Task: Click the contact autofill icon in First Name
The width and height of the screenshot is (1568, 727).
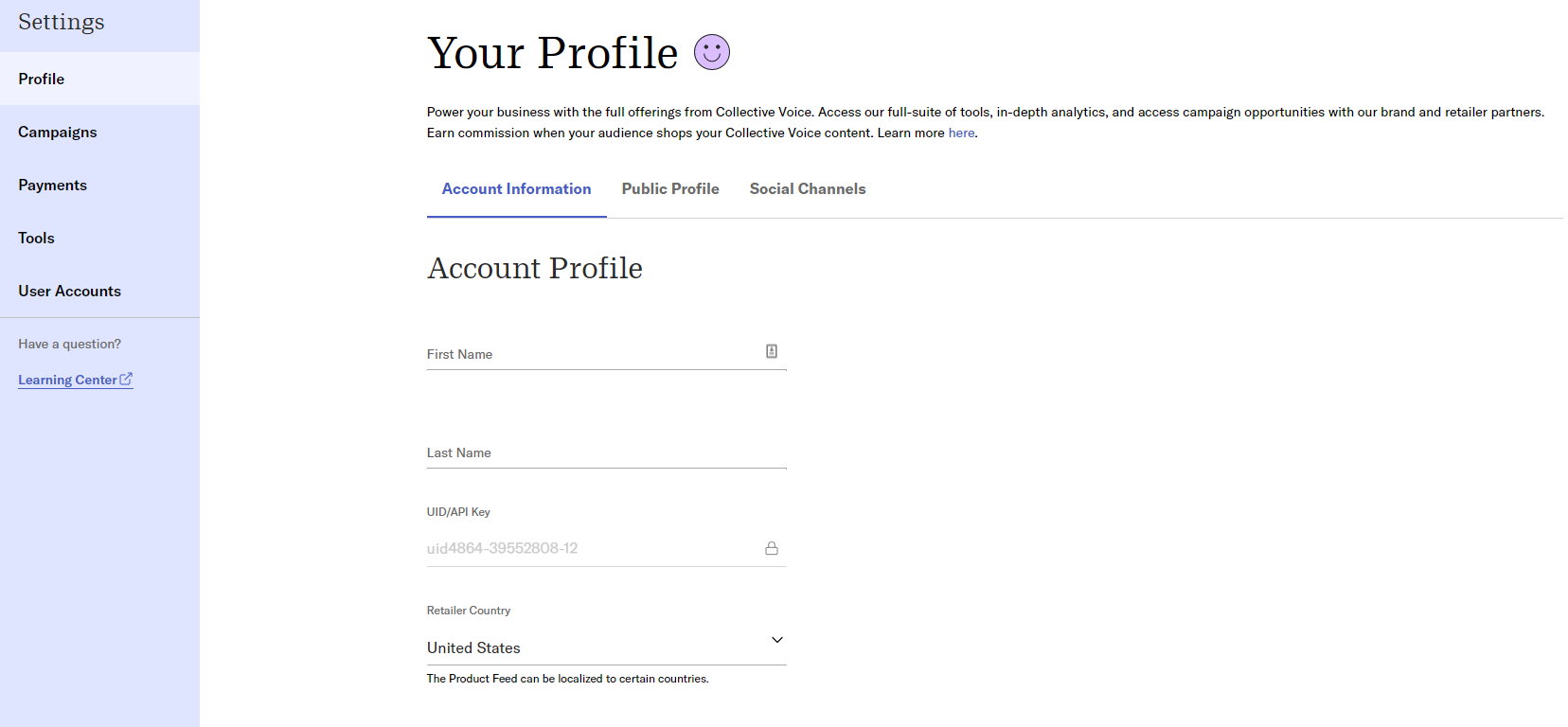Action: click(772, 351)
